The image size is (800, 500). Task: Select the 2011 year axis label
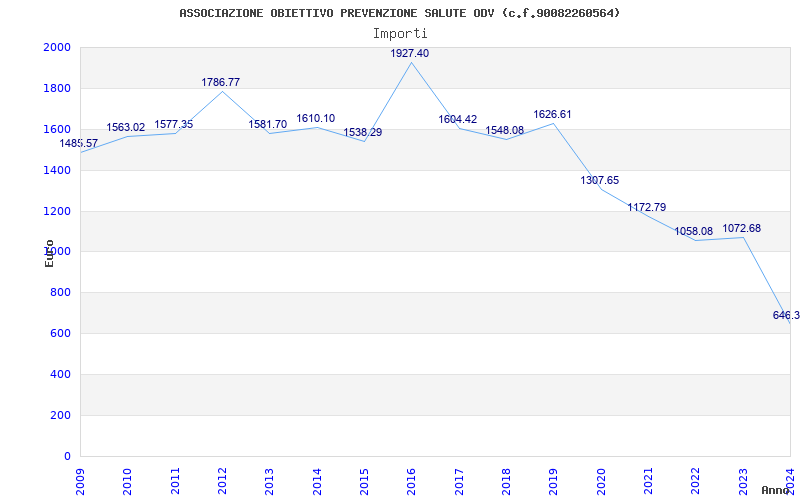175,482
